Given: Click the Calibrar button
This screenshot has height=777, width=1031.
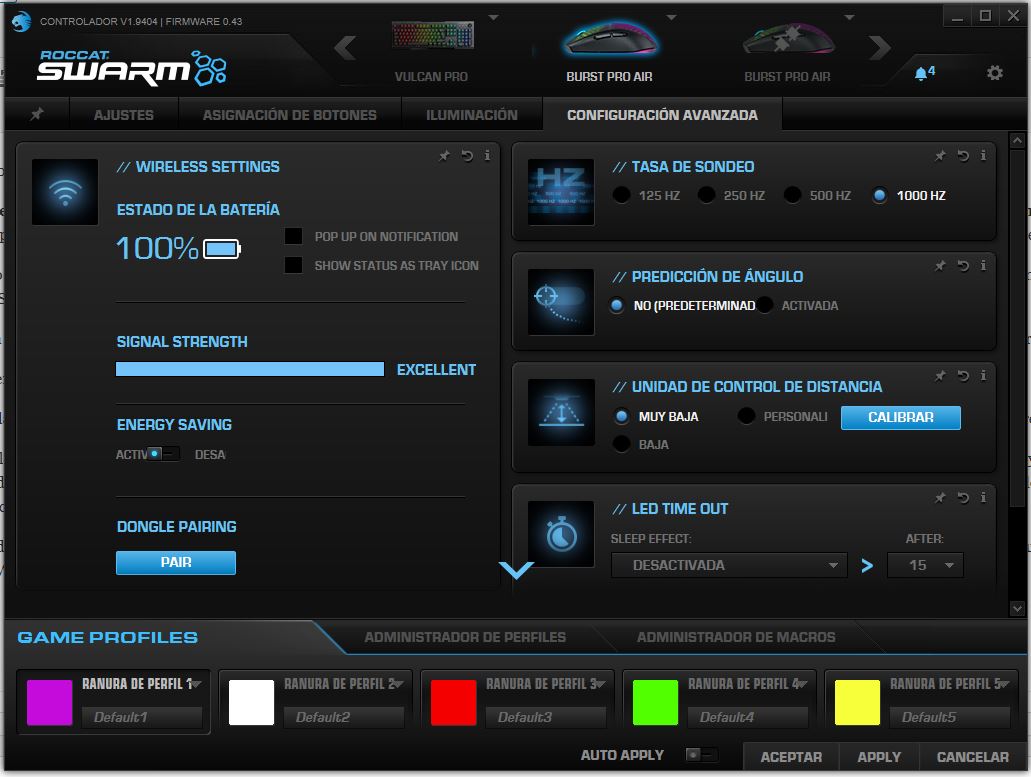Looking at the screenshot, I should (900, 418).
